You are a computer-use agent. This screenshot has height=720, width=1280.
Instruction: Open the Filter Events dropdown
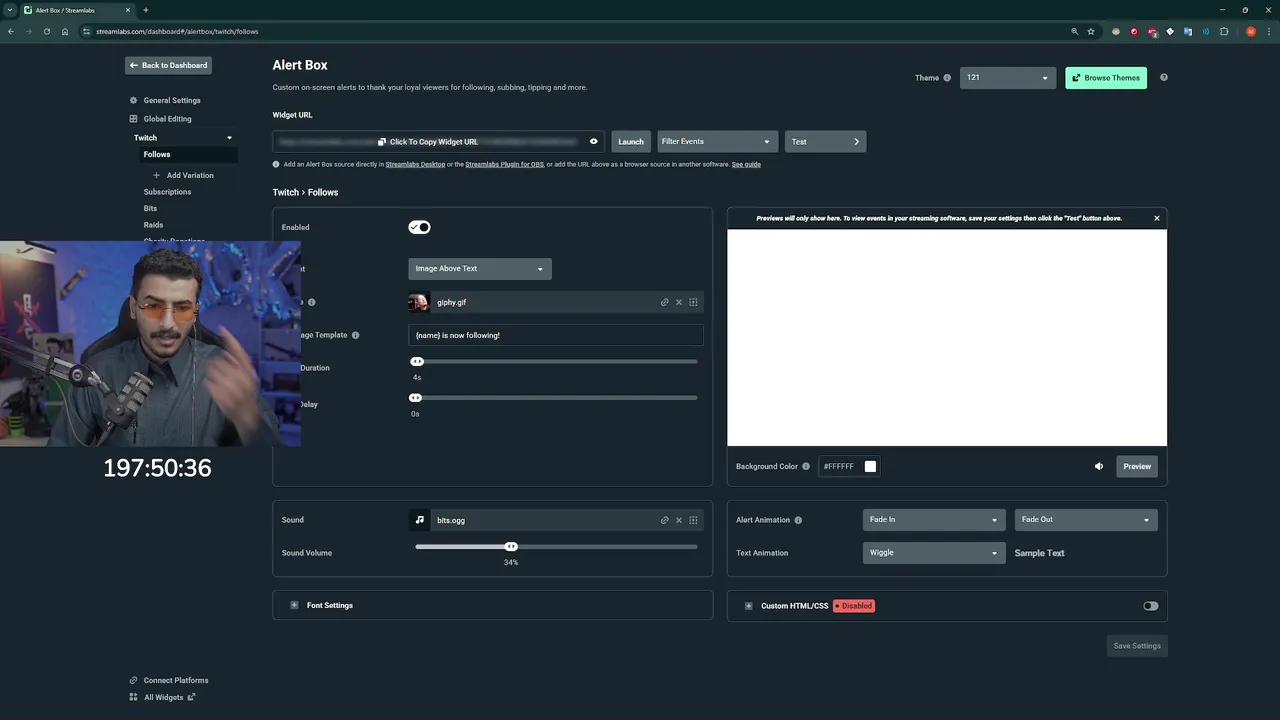coord(716,142)
